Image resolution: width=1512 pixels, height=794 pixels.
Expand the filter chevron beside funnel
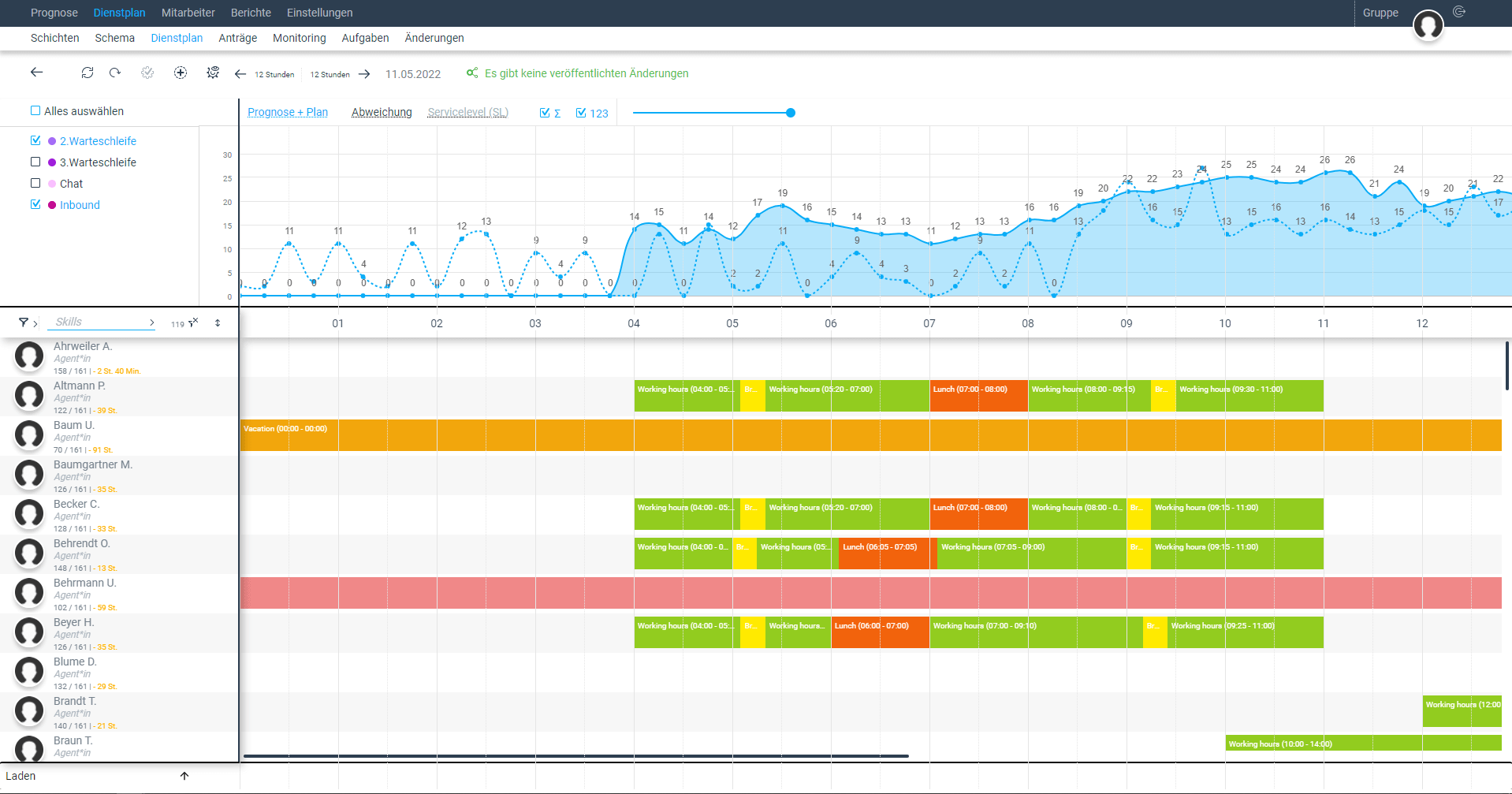[x=35, y=323]
